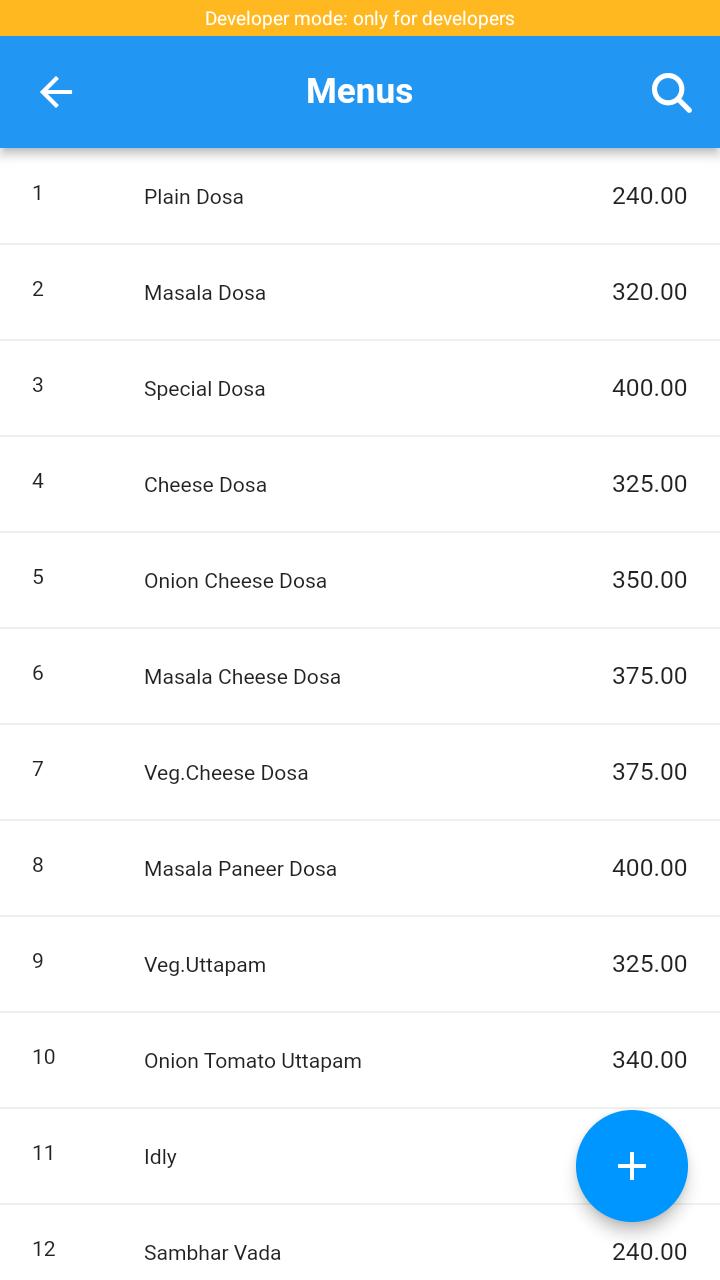Select the Veg.Uttapam item
The height and width of the screenshot is (1280, 720).
360,964
